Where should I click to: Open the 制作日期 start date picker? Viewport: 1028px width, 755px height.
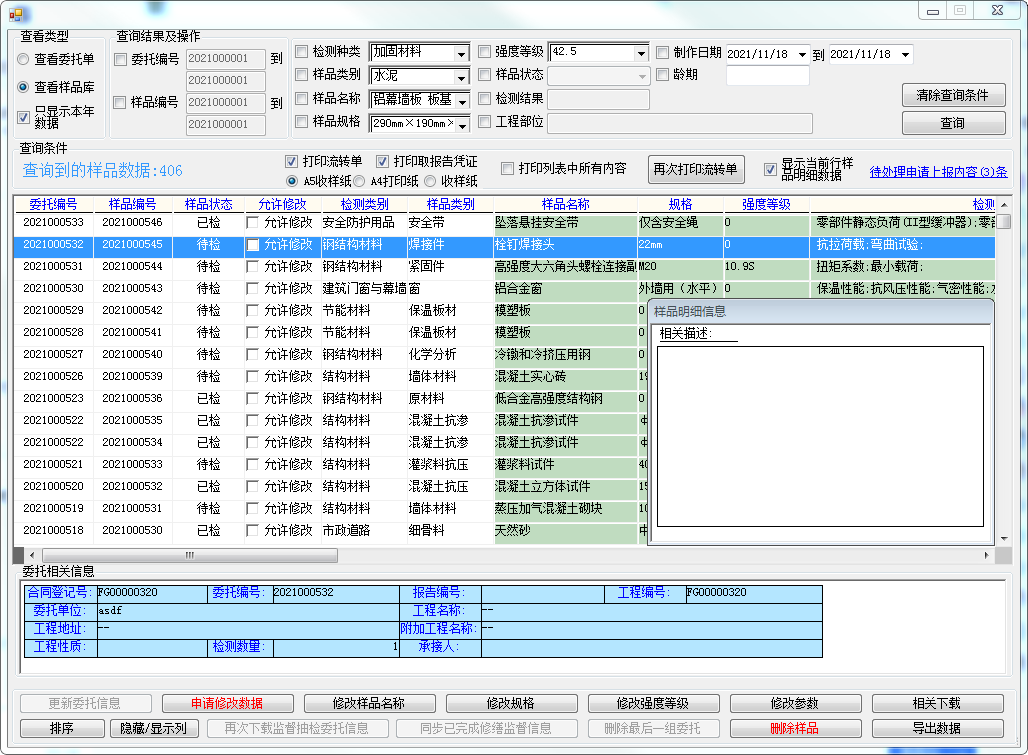tap(803, 54)
